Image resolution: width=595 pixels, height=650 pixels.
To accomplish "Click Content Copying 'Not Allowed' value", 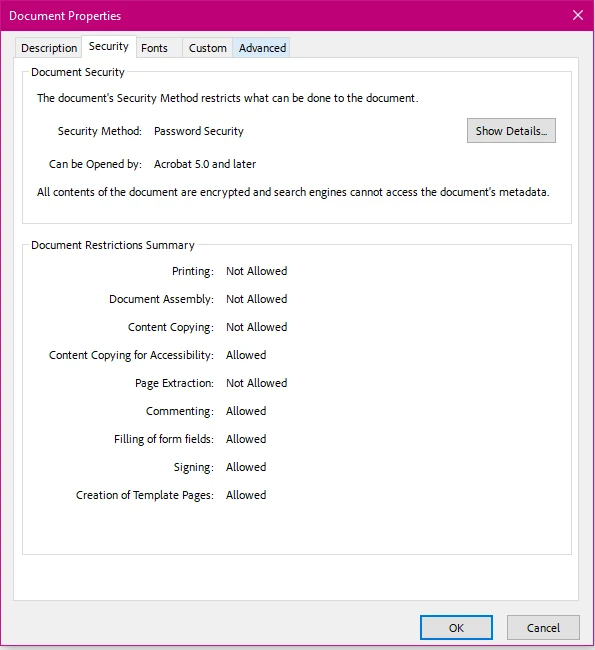I will pyautogui.click(x=256, y=327).
